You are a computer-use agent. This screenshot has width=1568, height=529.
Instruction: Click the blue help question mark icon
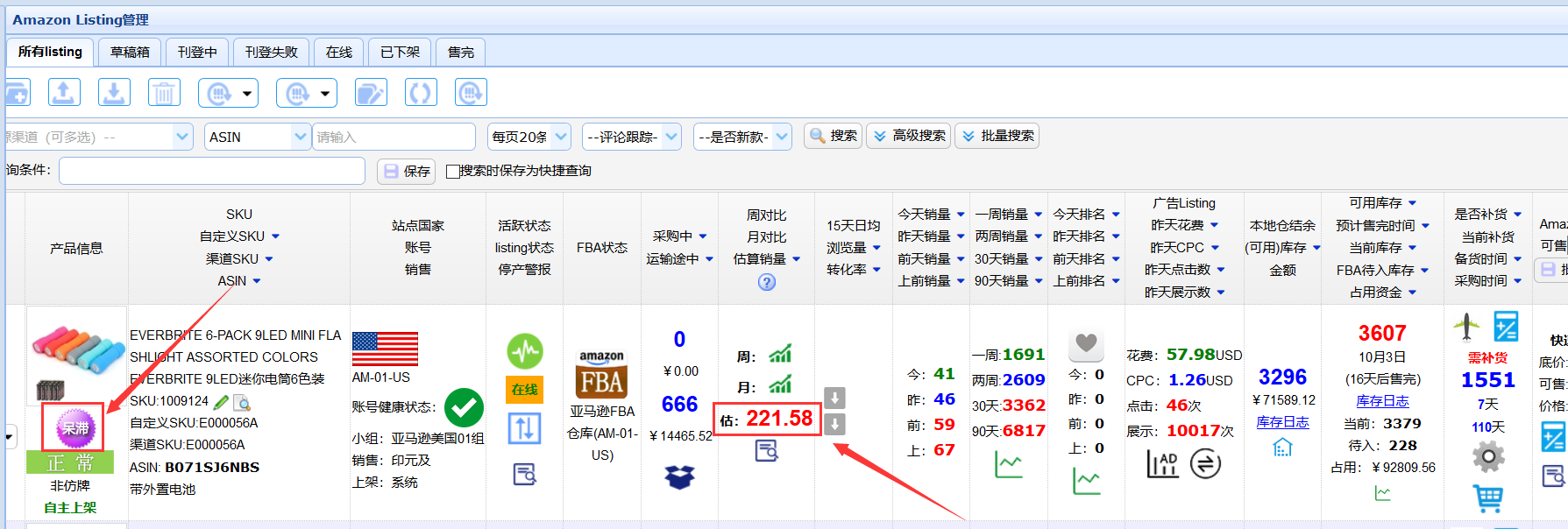click(767, 282)
